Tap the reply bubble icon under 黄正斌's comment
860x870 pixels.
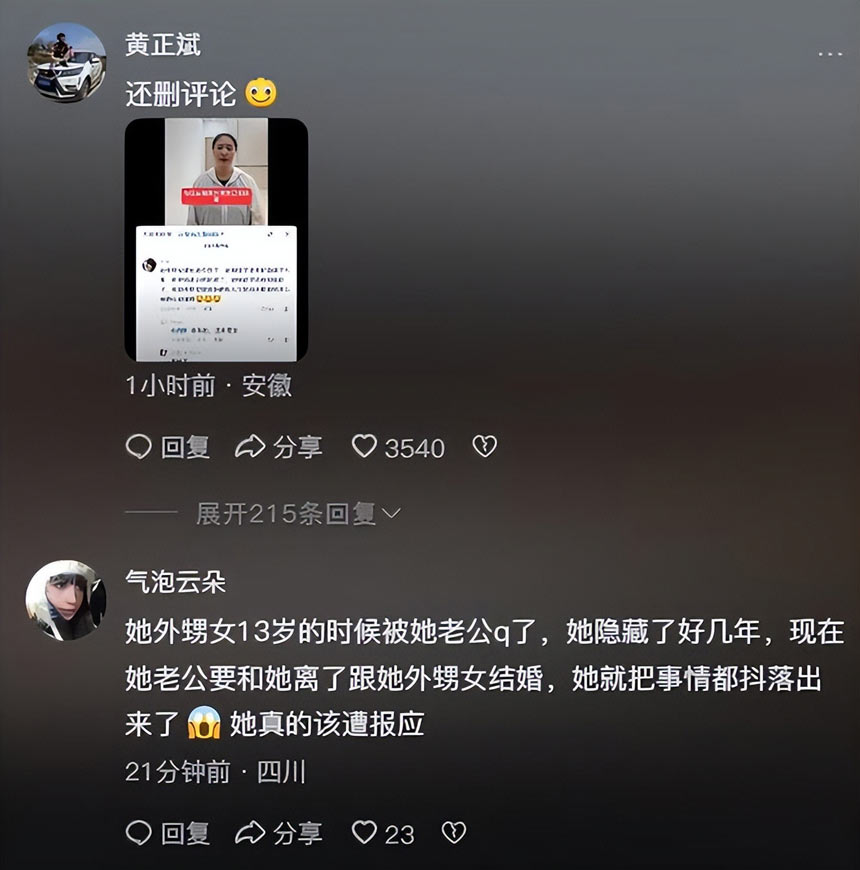pyautogui.click(x=139, y=447)
